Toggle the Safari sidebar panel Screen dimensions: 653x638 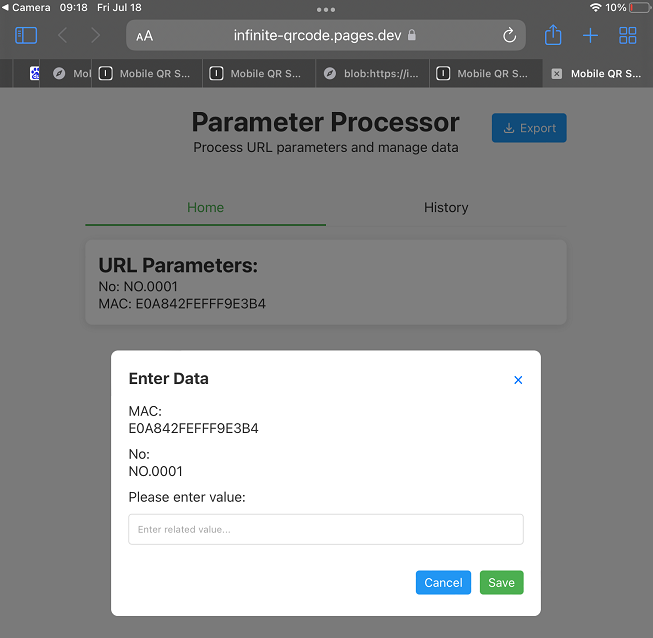[26, 36]
